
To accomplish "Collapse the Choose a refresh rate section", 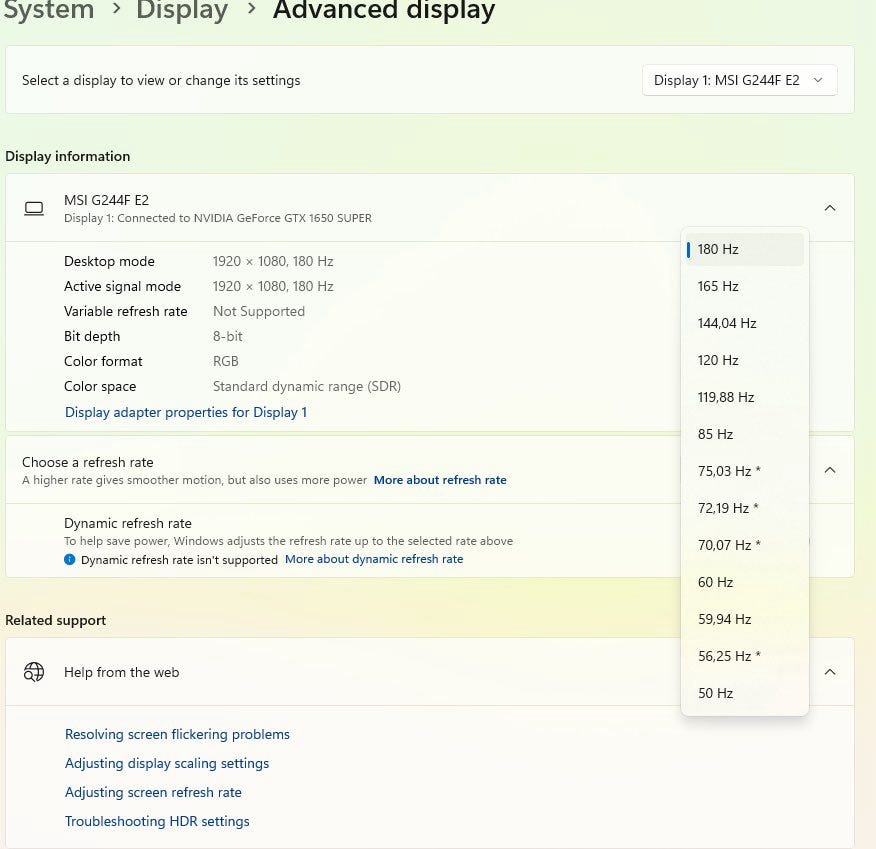I will pos(829,470).
